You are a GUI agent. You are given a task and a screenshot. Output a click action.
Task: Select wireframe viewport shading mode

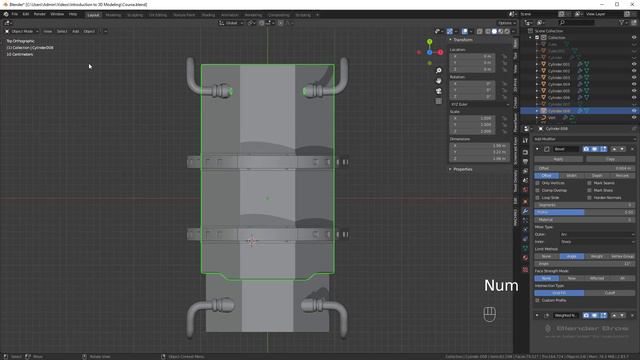pyautogui.click(x=488, y=31)
